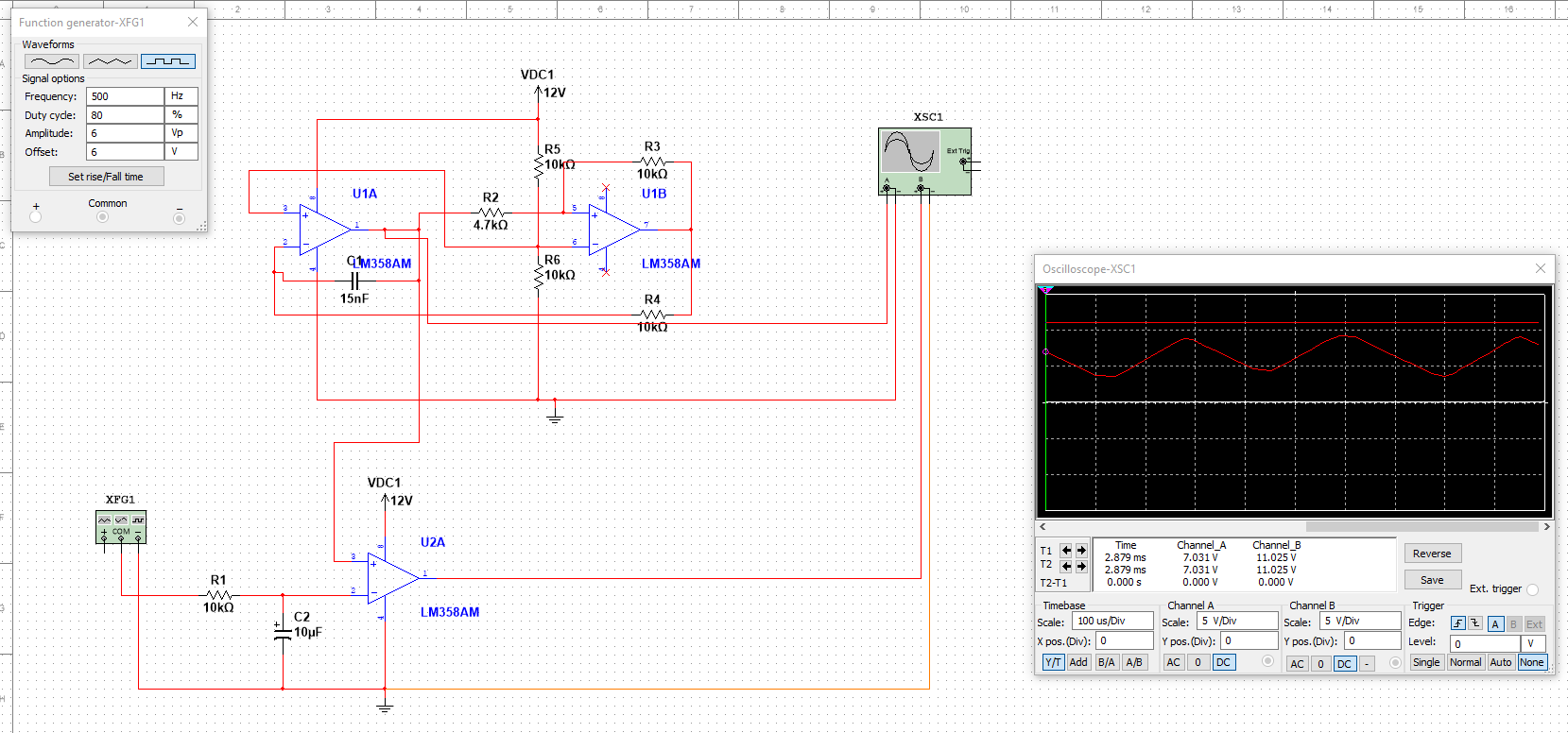Move cursor T1 left with arrow
1568x733 pixels.
coord(1066,550)
